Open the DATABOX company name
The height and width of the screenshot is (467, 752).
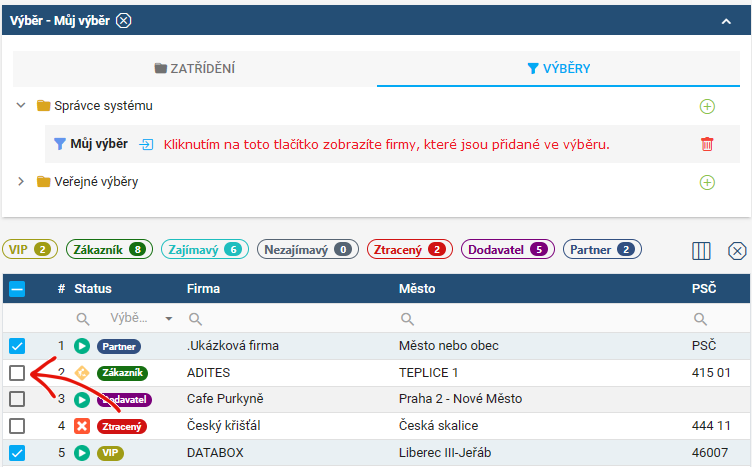click(x=215, y=453)
